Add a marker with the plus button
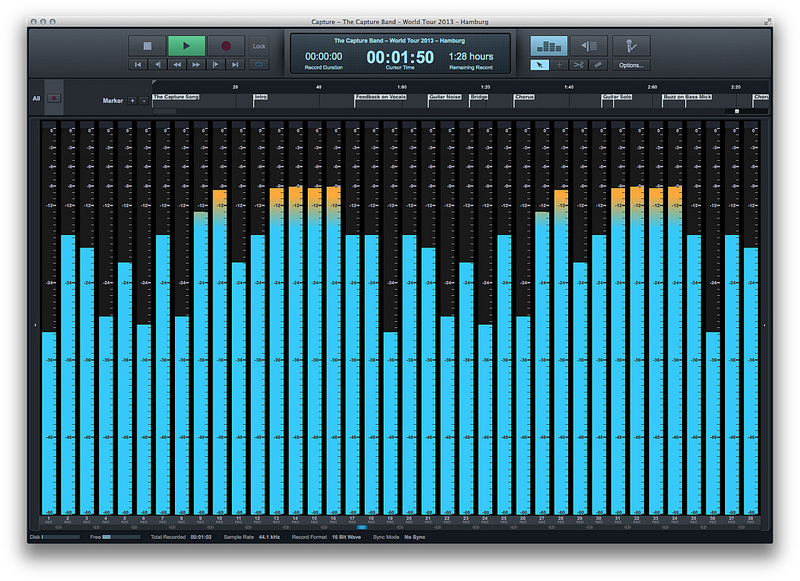Viewport: 800px width, 581px height. tap(132, 101)
